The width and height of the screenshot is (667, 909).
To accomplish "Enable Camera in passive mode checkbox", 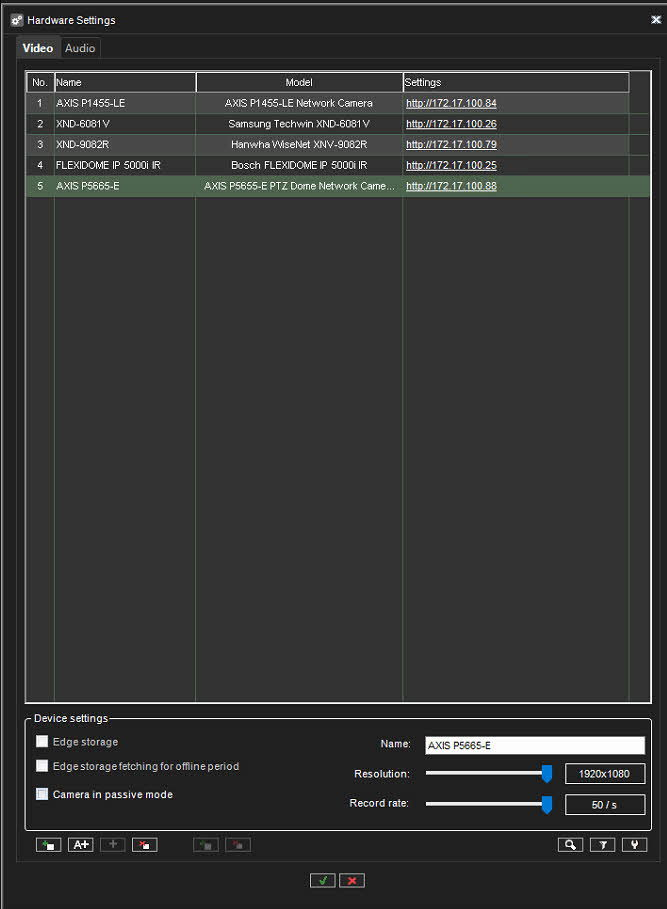I will tap(42, 795).
